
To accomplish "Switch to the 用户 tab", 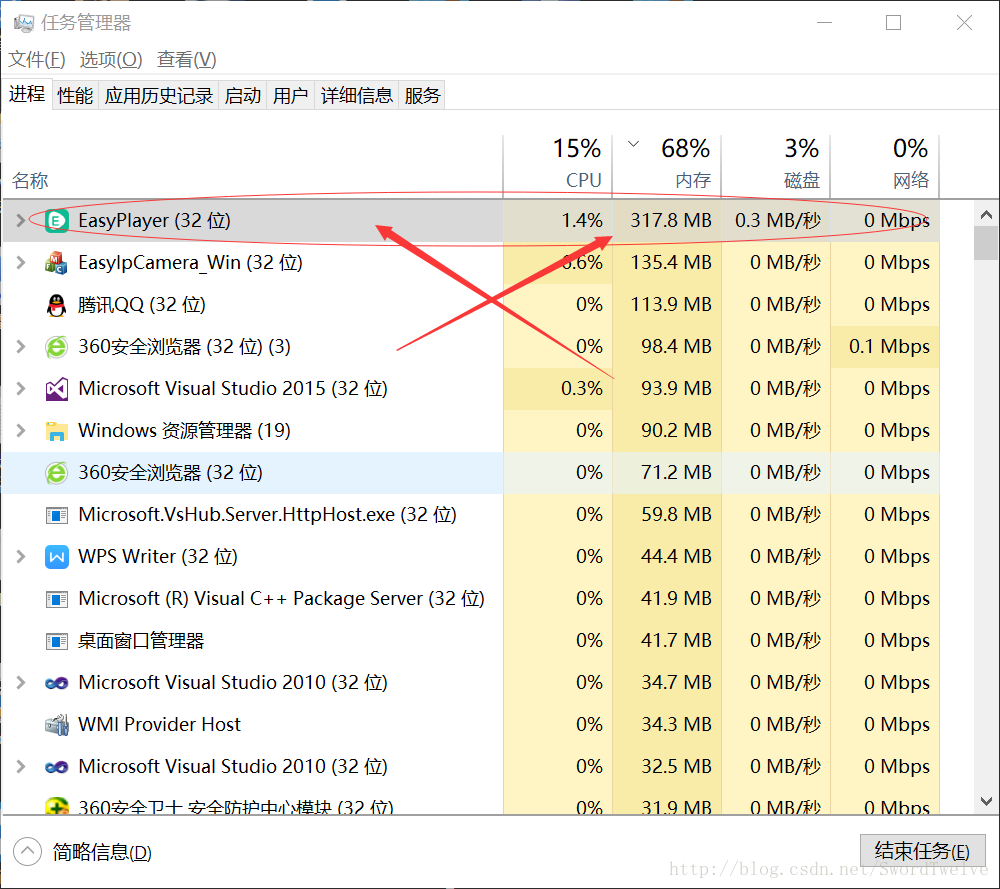I will click(x=290, y=96).
